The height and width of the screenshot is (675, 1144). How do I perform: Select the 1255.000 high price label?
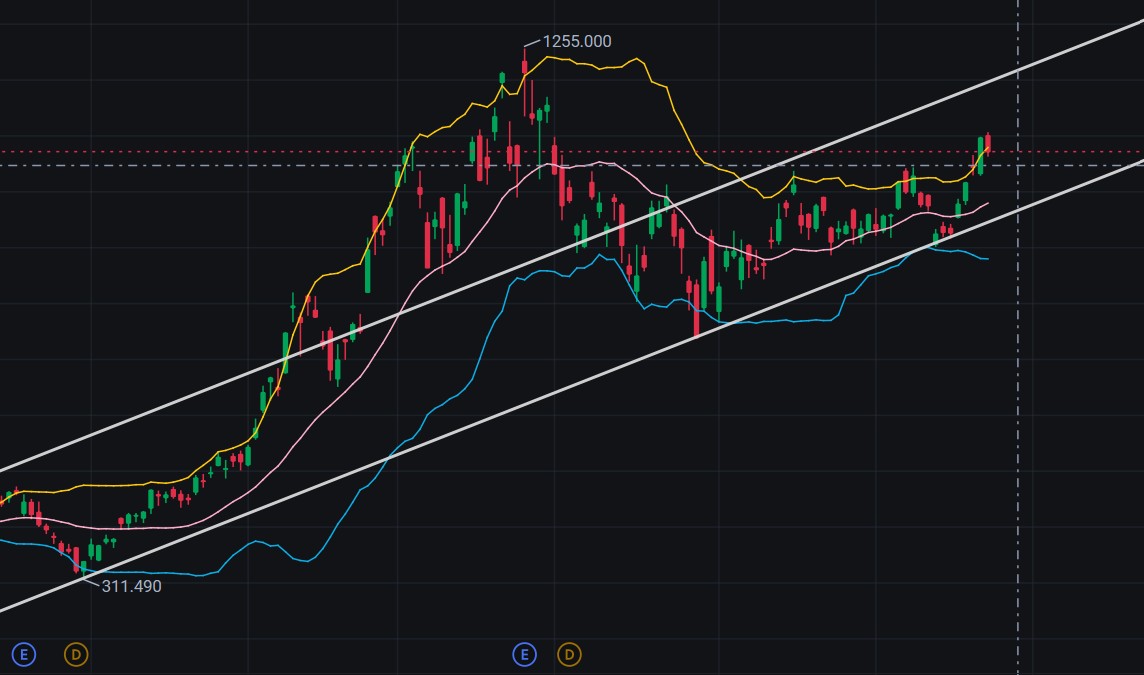tap(577, 42)
